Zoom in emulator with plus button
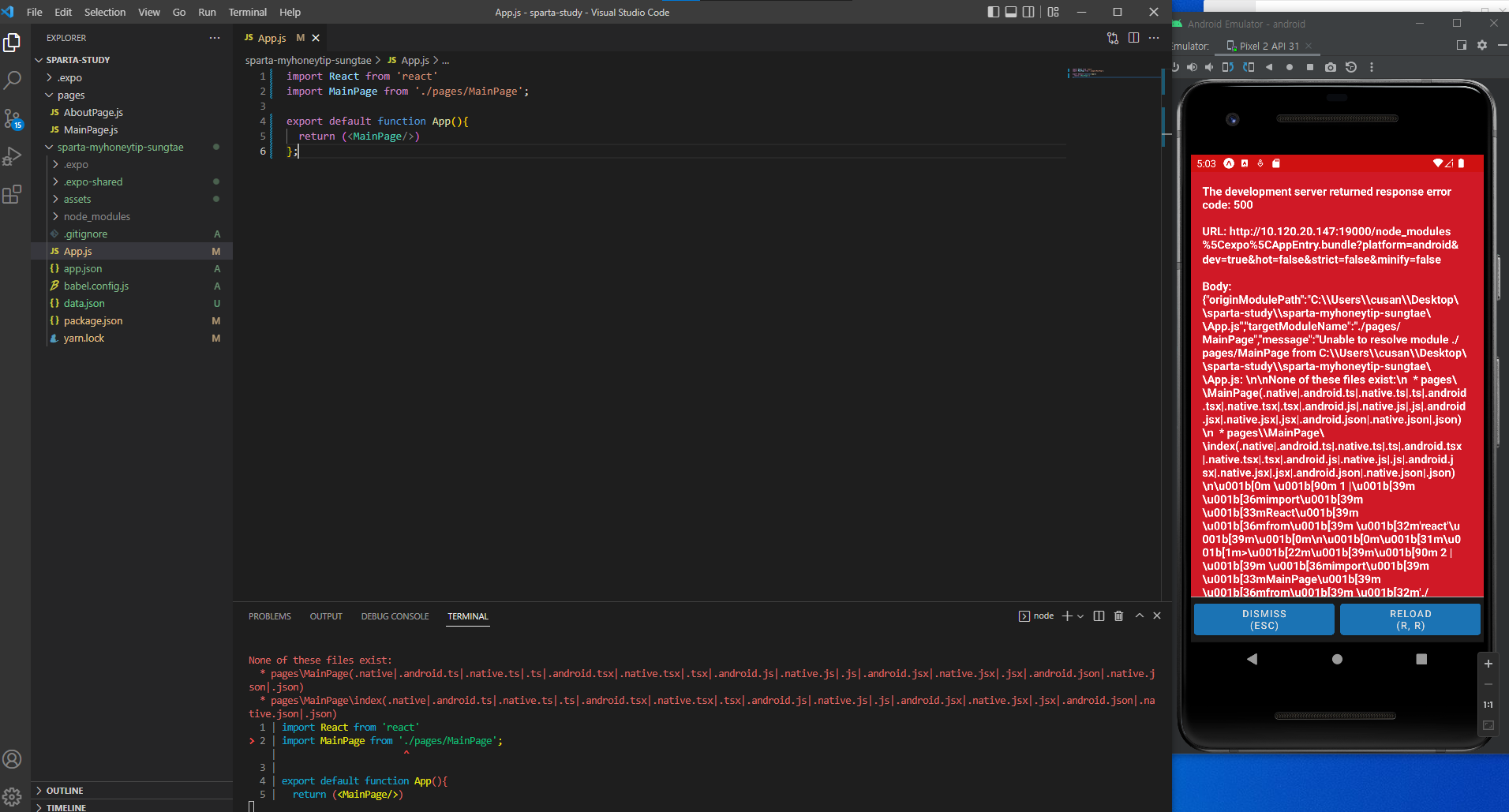This screenshot has width=1509, height=812. tap(1488, 664)
